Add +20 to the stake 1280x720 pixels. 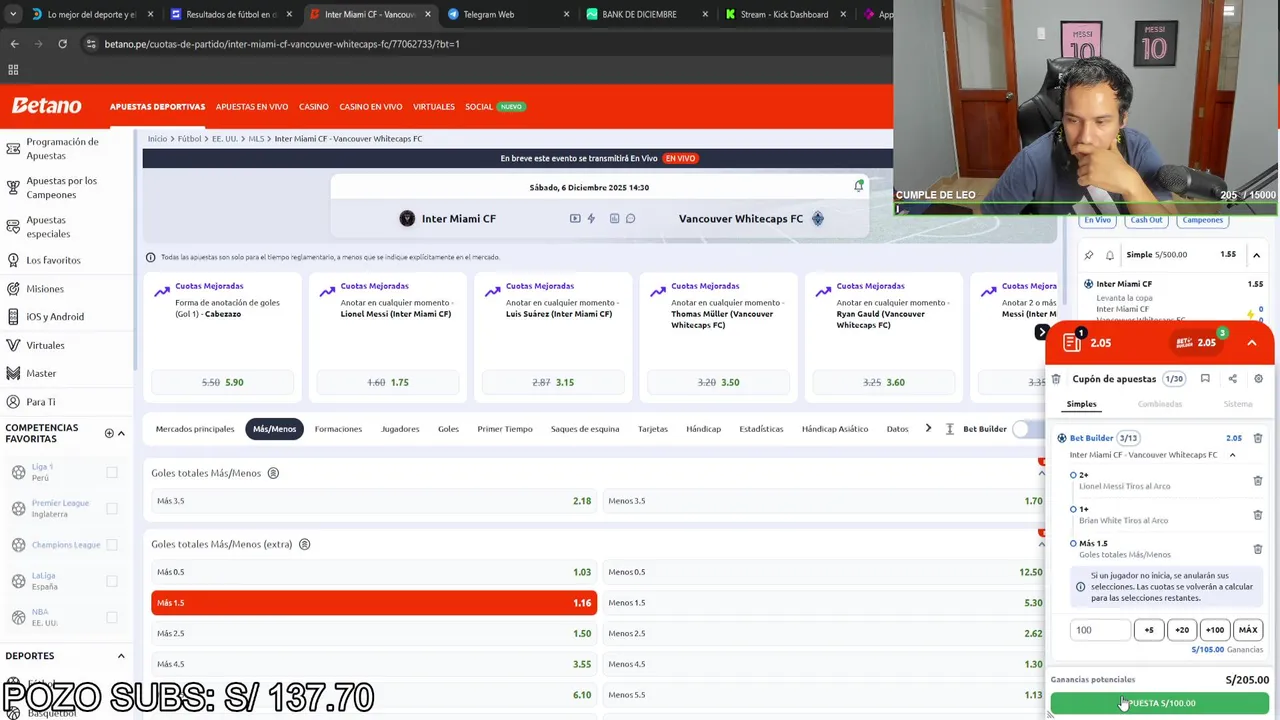click(1182, 630)
